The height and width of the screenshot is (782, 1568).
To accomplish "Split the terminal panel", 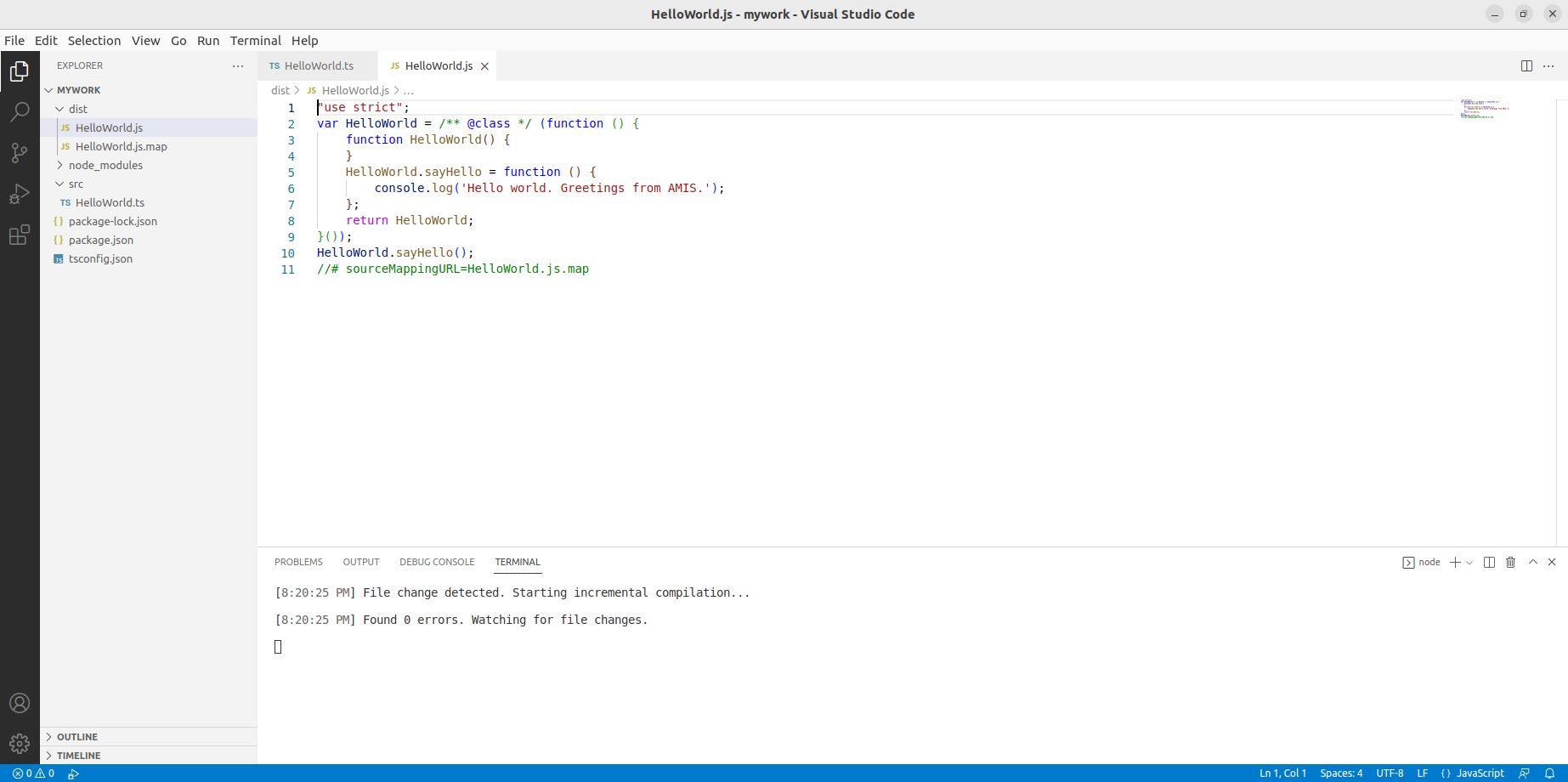I will (1489, 562).
